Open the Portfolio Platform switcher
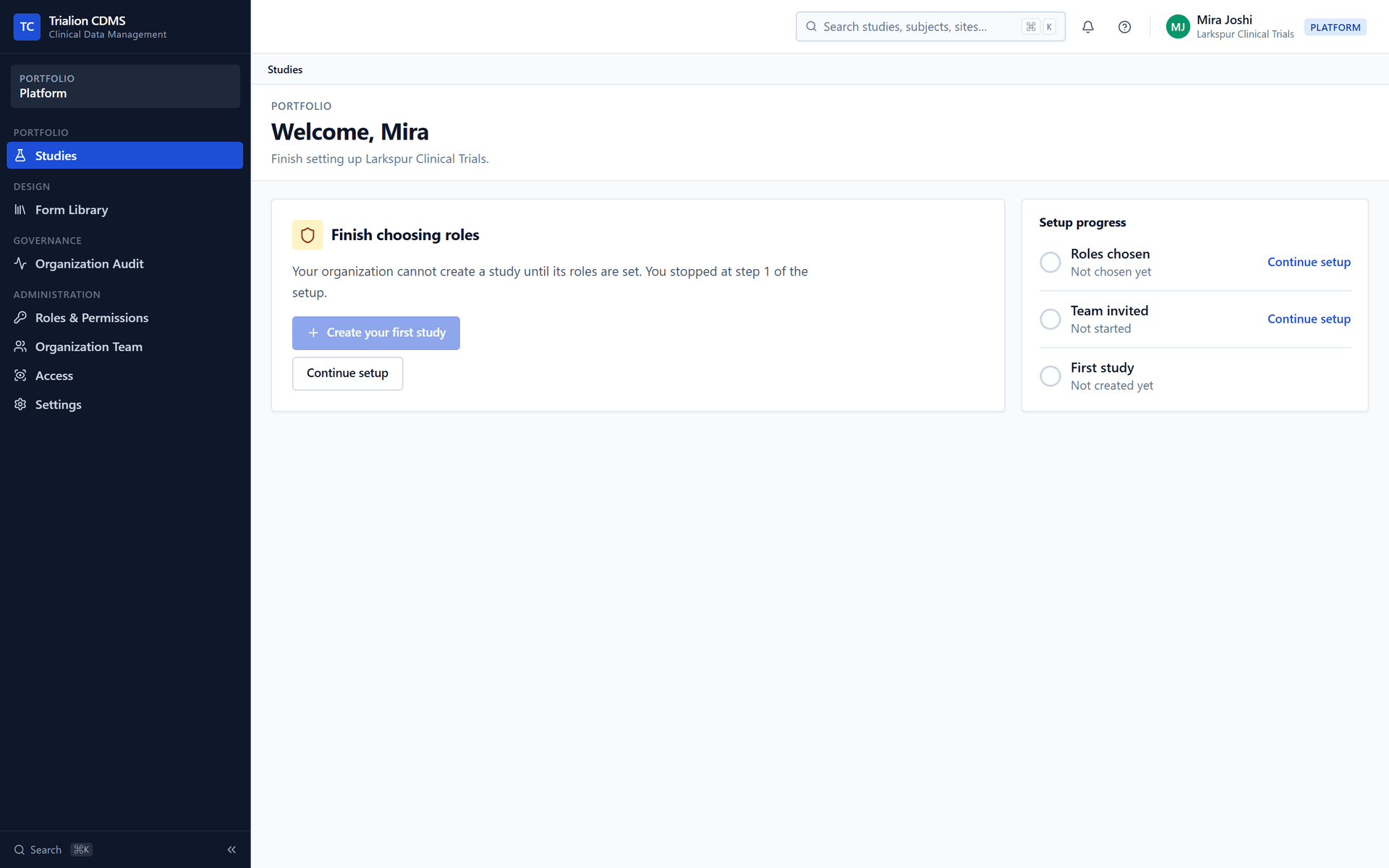 (125, 86)
